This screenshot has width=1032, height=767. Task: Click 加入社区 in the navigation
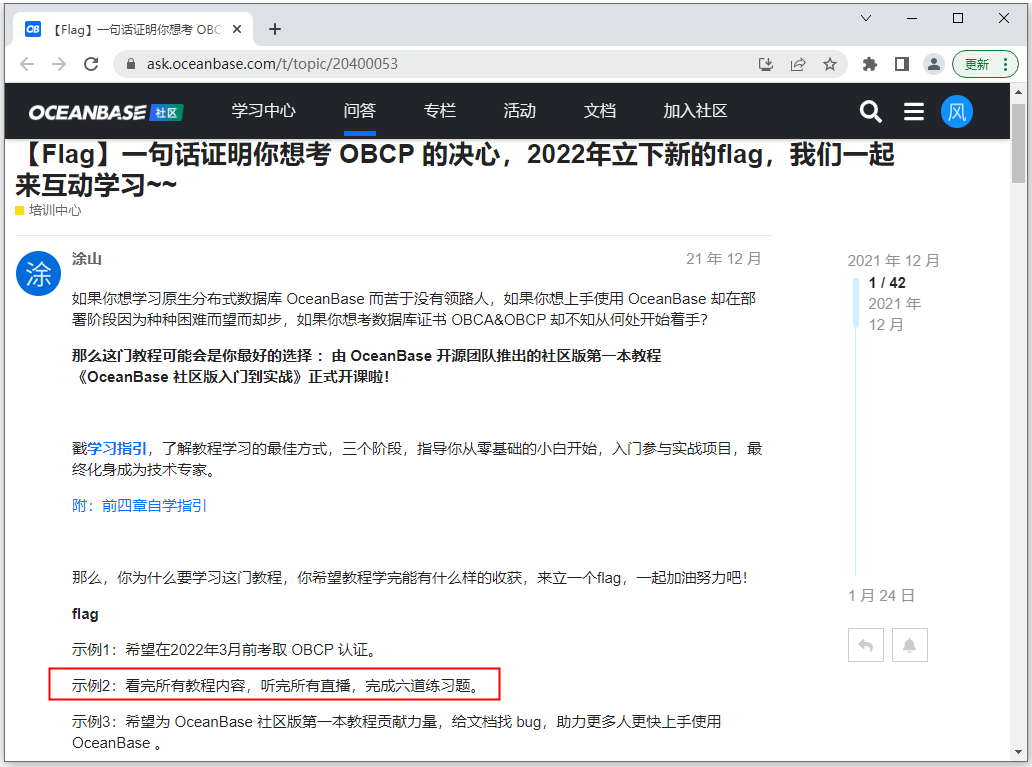pyautogui.click(x=695, y=111)
